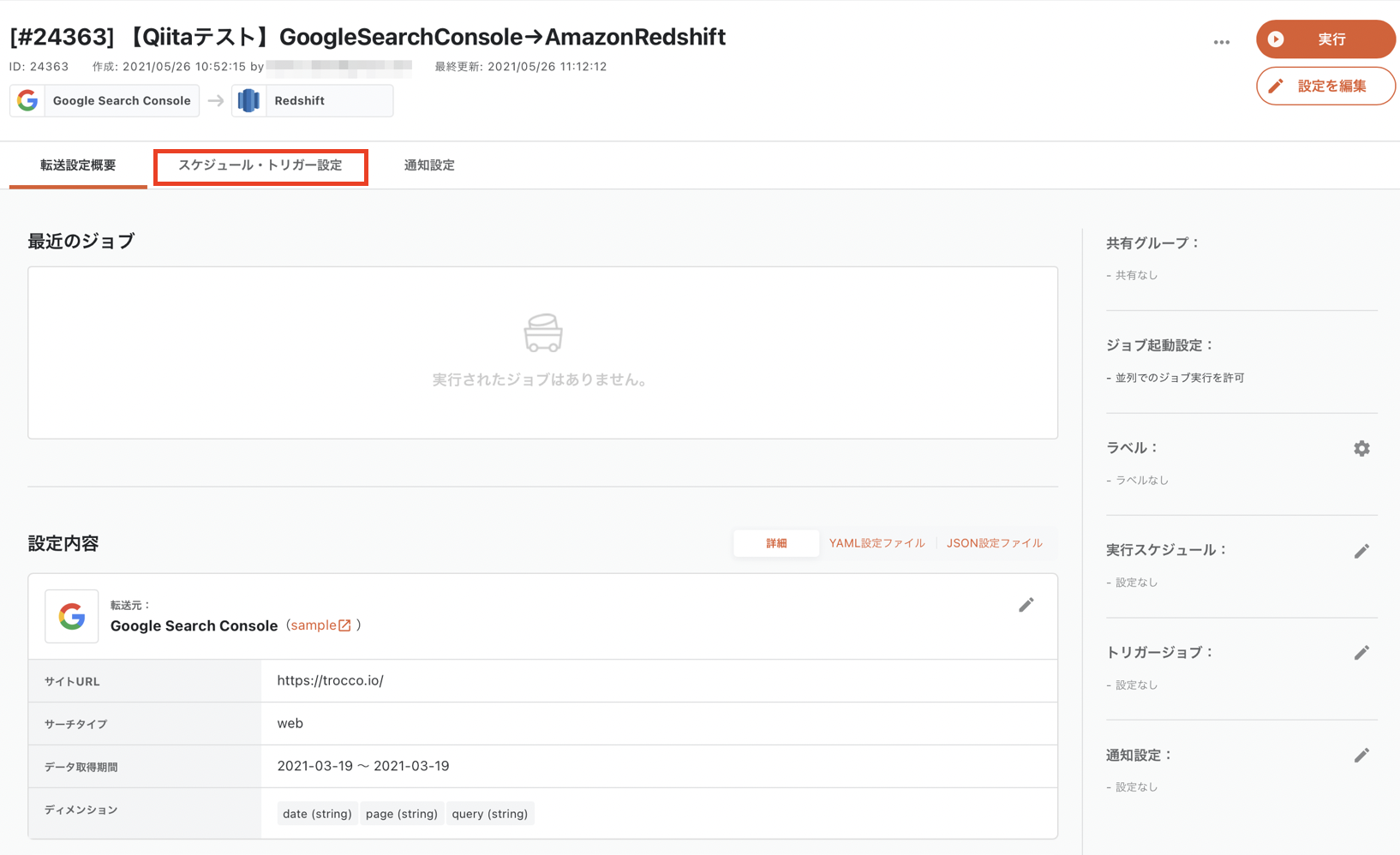Click the 実行 run button
Viewport: 1400px width, 855px height.
click(1325, 39)
